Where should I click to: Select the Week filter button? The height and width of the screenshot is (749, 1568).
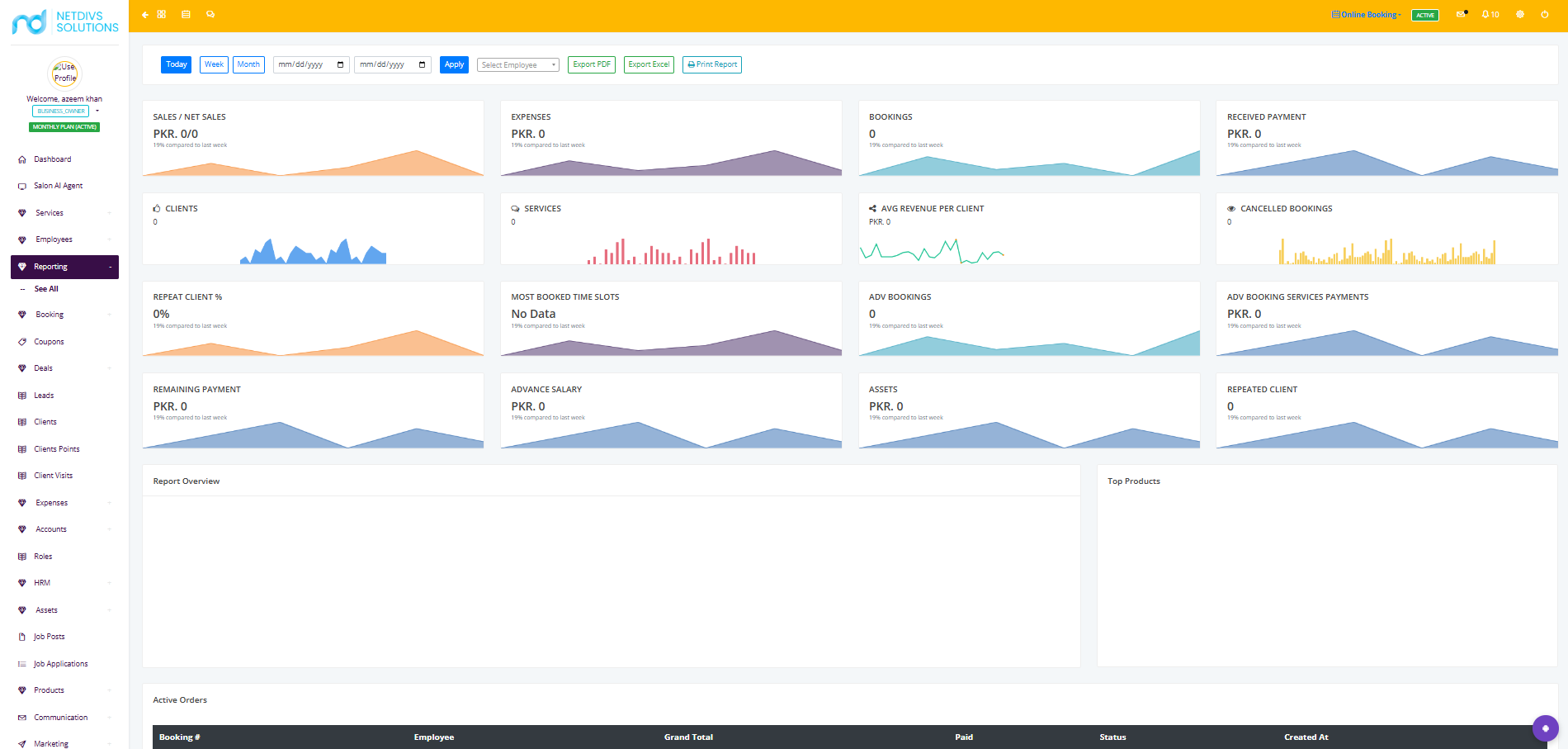pos(214,64)
